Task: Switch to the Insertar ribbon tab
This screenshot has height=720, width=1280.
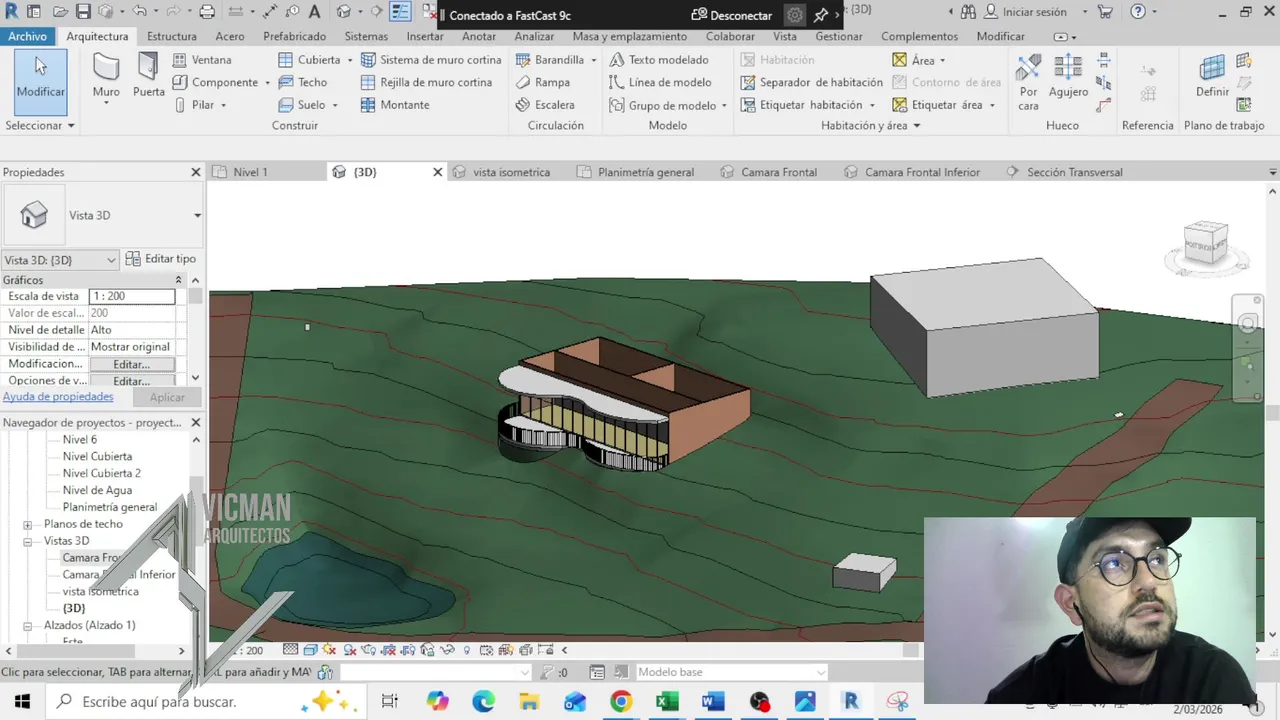Action: (425, 36)
